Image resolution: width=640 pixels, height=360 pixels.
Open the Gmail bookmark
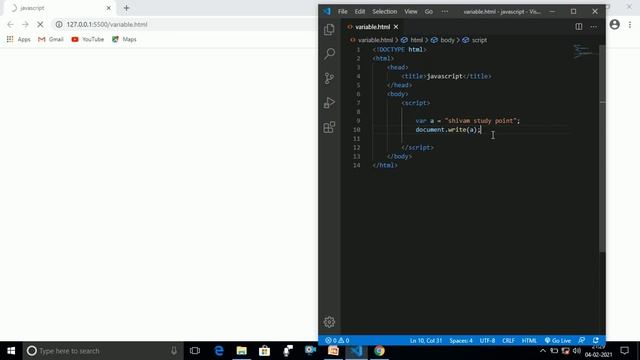[x=51, y=39]
